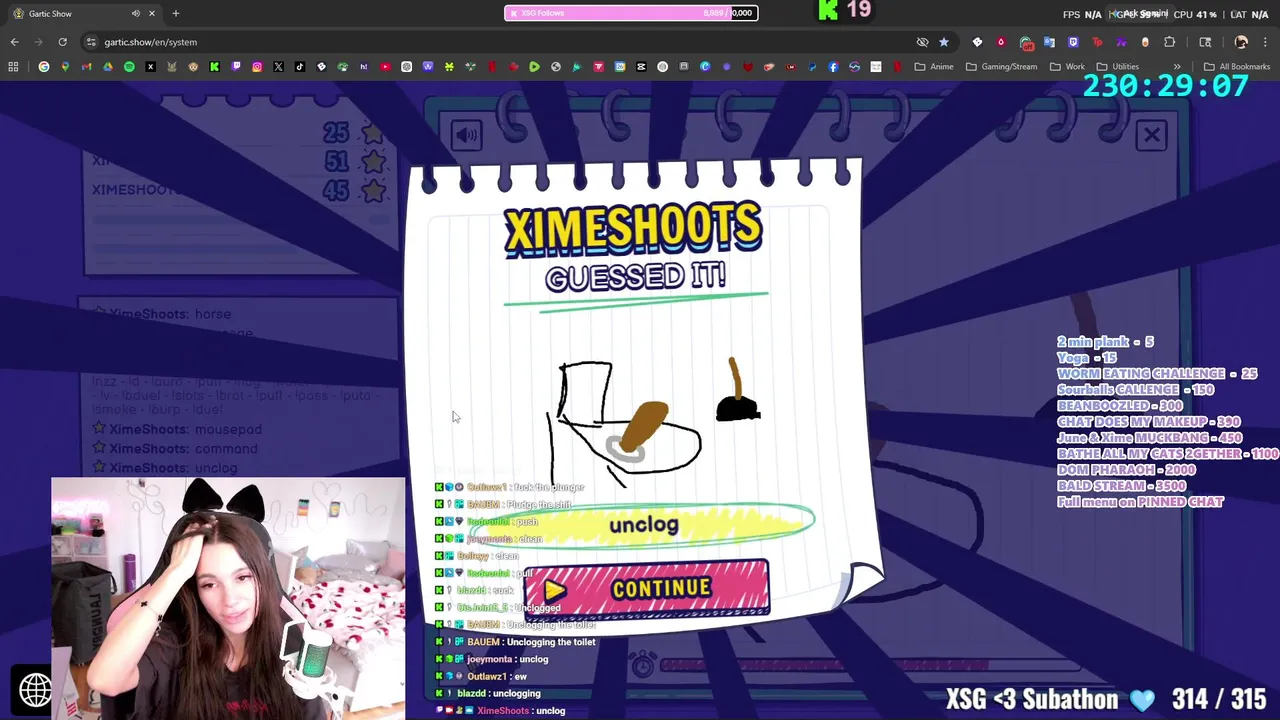Open the tab search button
The width and height of the screenshot is (1280, 720).
point(1205,42)
